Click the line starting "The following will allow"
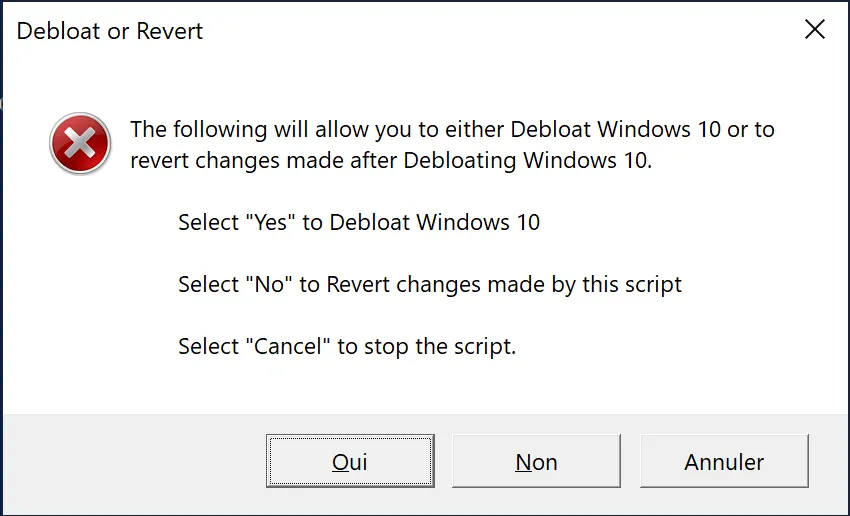Image resolution: width=850 pixels, height=516 pixels. click(452, 130)
